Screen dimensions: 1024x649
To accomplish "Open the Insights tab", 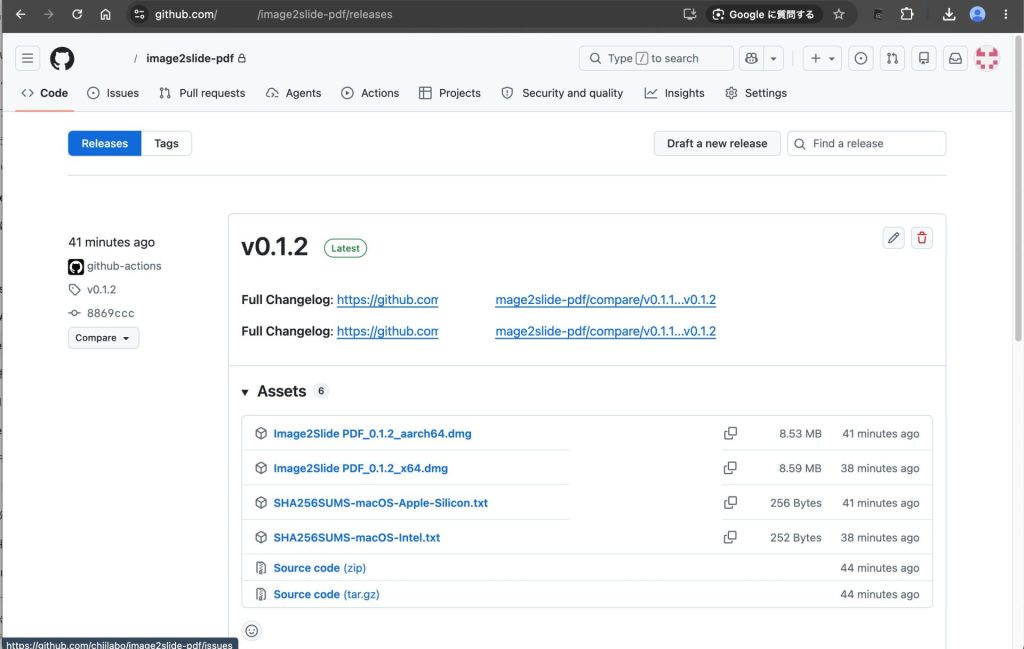I will click(x=675, y=93).
